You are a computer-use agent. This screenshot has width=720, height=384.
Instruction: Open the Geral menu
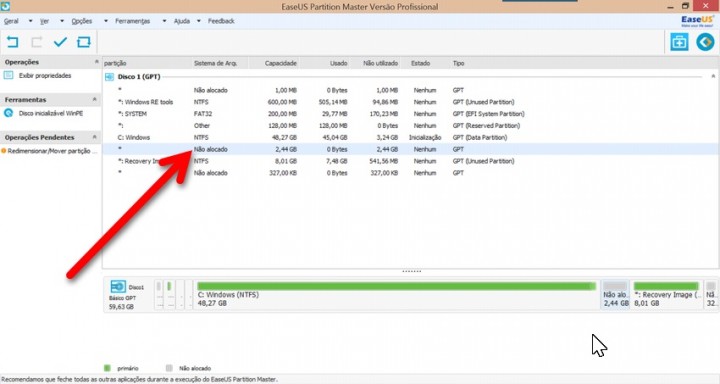click(x=11, y=21)
